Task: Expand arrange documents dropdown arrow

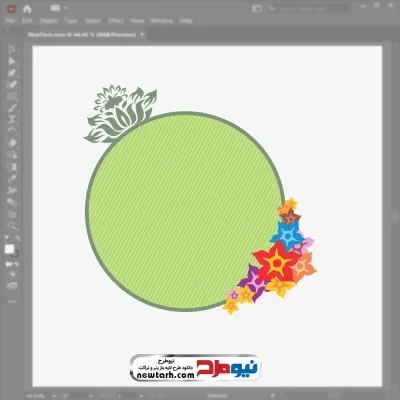Action: 65,8
